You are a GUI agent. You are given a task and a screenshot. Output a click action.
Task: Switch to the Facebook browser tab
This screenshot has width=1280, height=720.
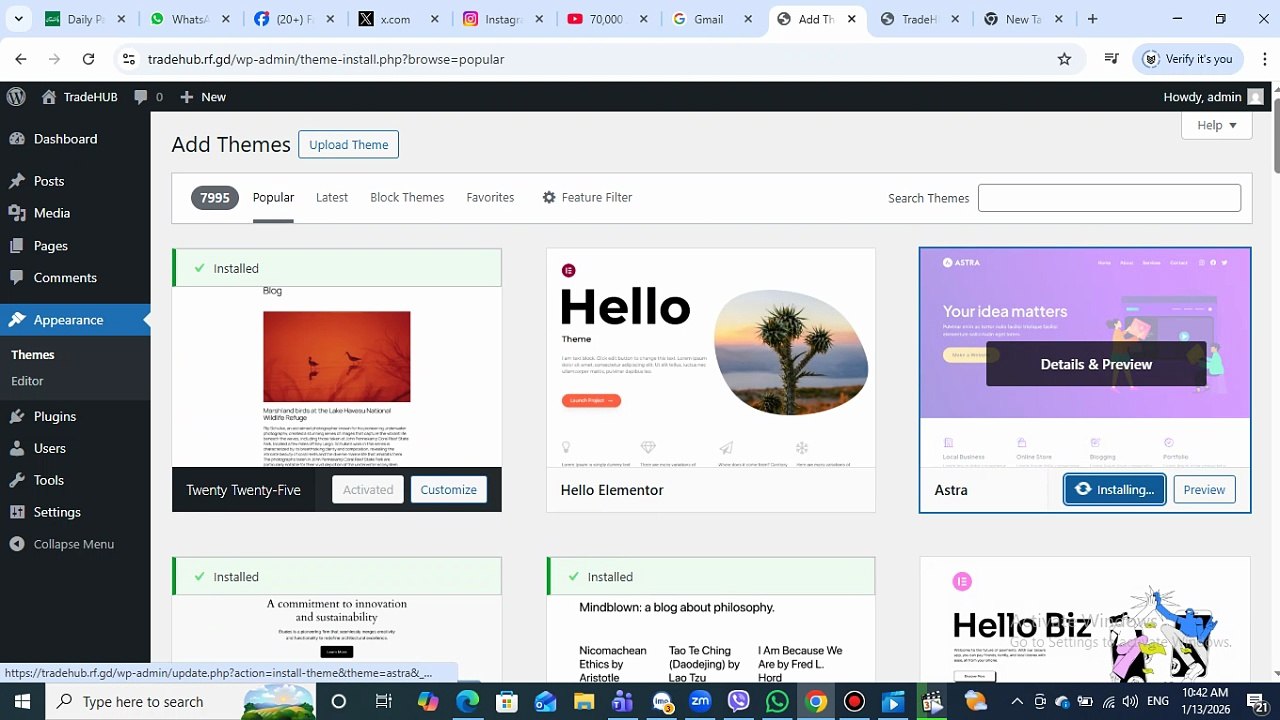click(290, 19)
